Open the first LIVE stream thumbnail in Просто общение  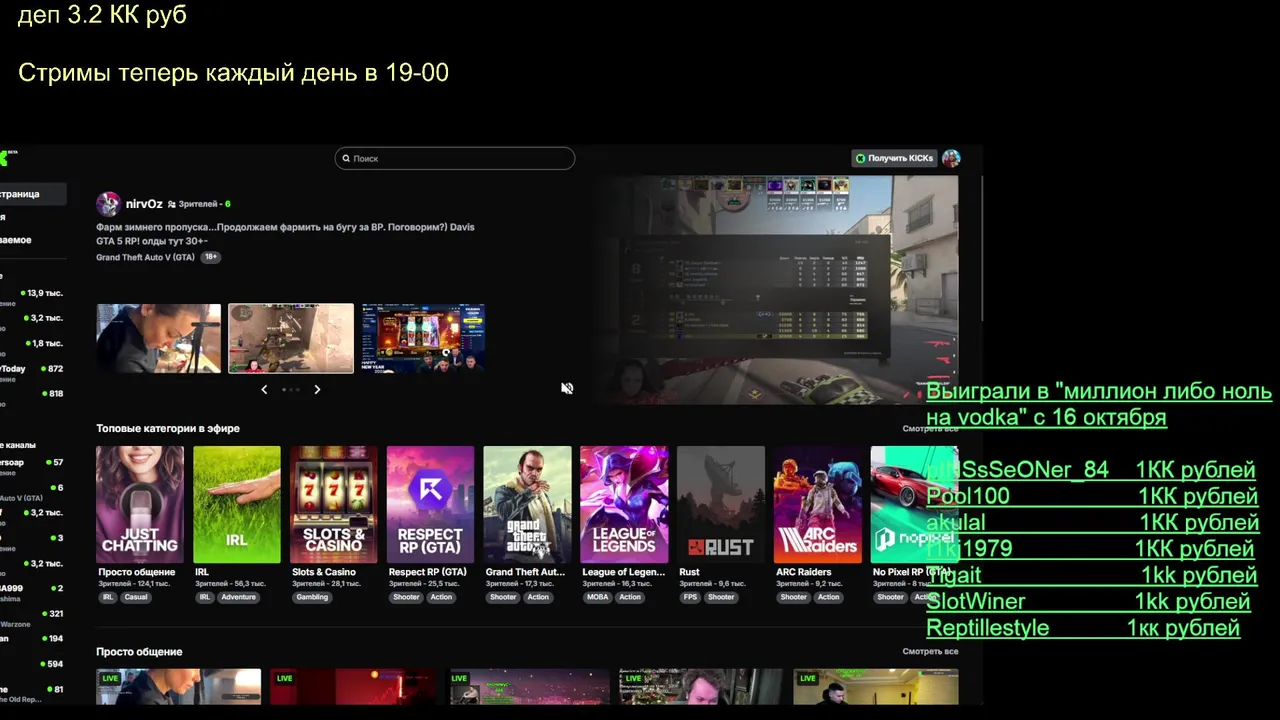click(178, 687)
